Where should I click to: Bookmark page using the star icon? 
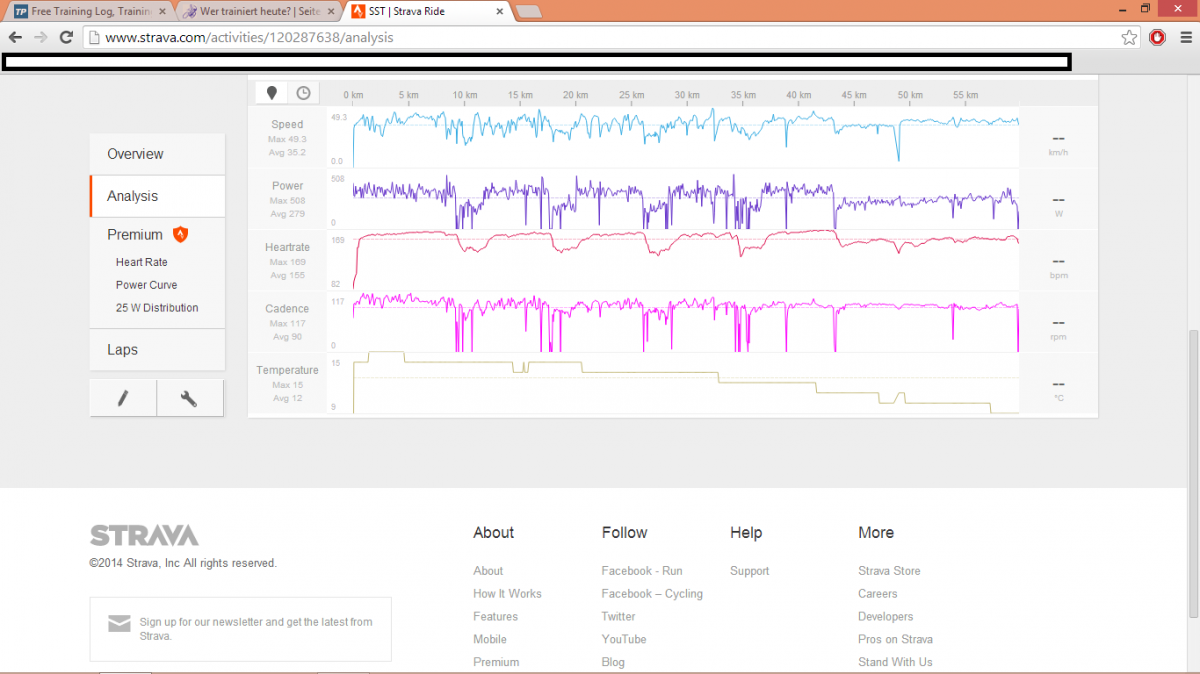[1129, 37]
